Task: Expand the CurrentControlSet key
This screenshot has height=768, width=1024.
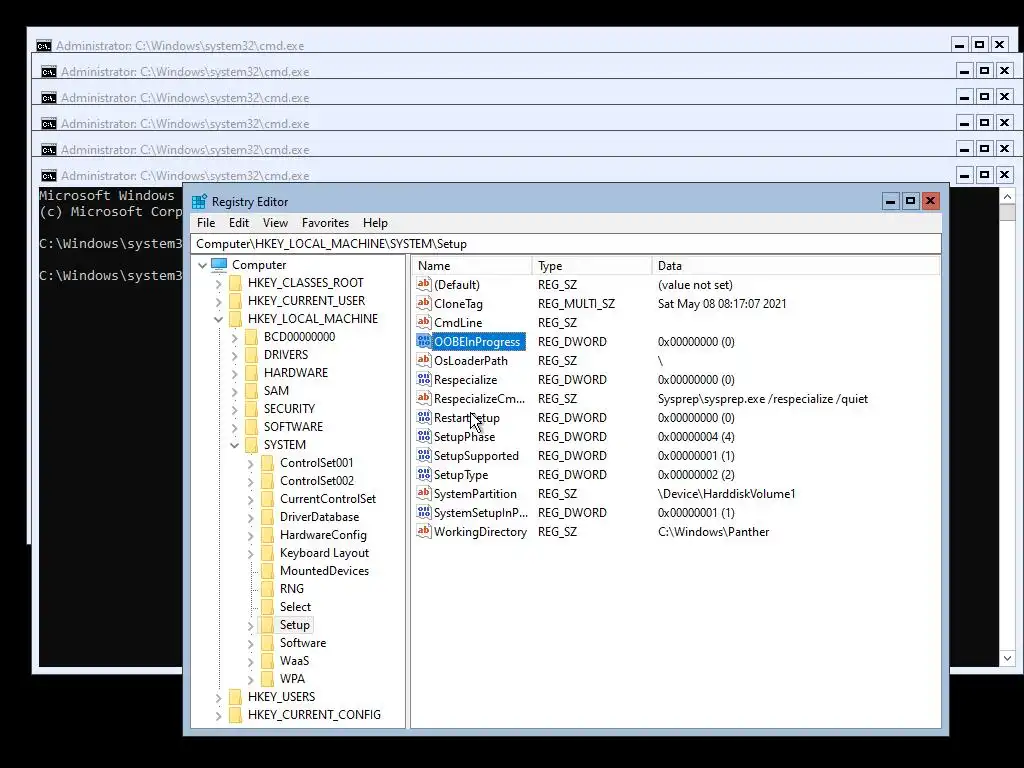Action: click(x=250, y=500)
